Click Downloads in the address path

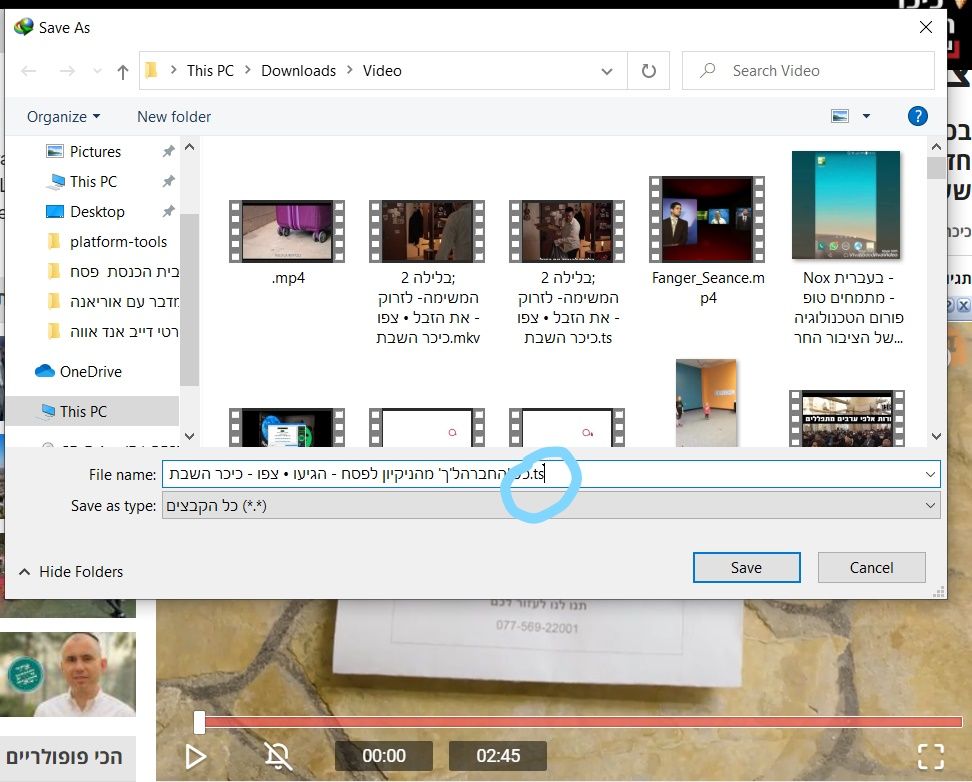tap(298, 71)
